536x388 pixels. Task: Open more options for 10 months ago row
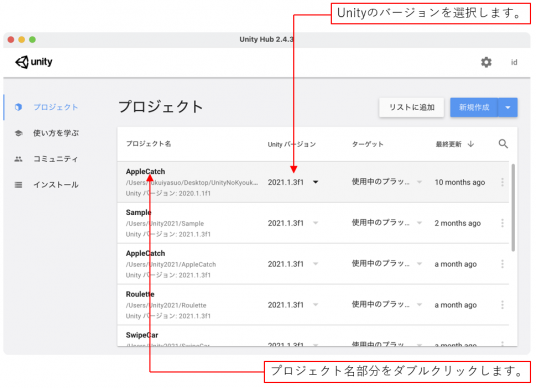pyautogui.click(x=502, y=182)
